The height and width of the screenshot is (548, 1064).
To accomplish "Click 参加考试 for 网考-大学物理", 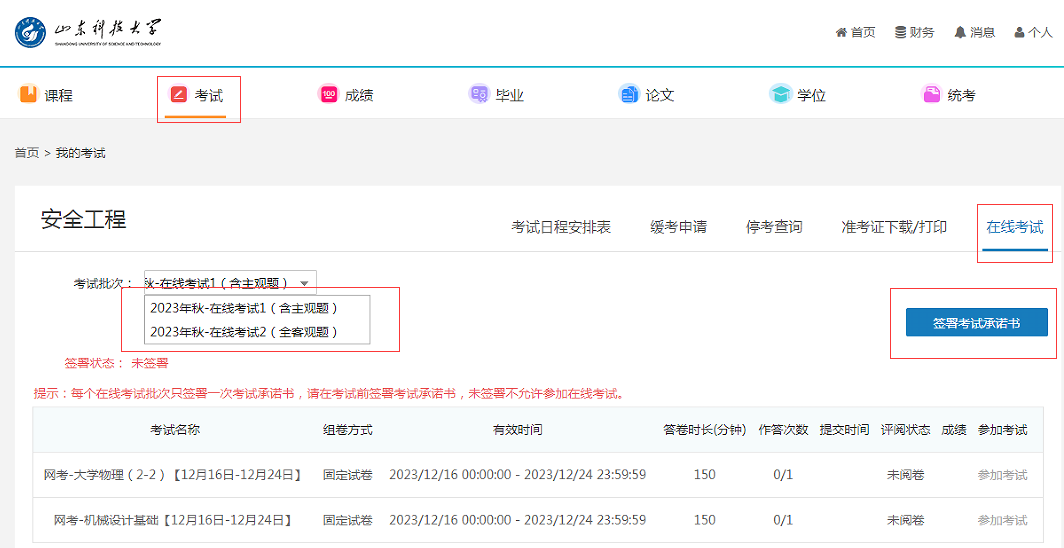I will (1002, 475).
